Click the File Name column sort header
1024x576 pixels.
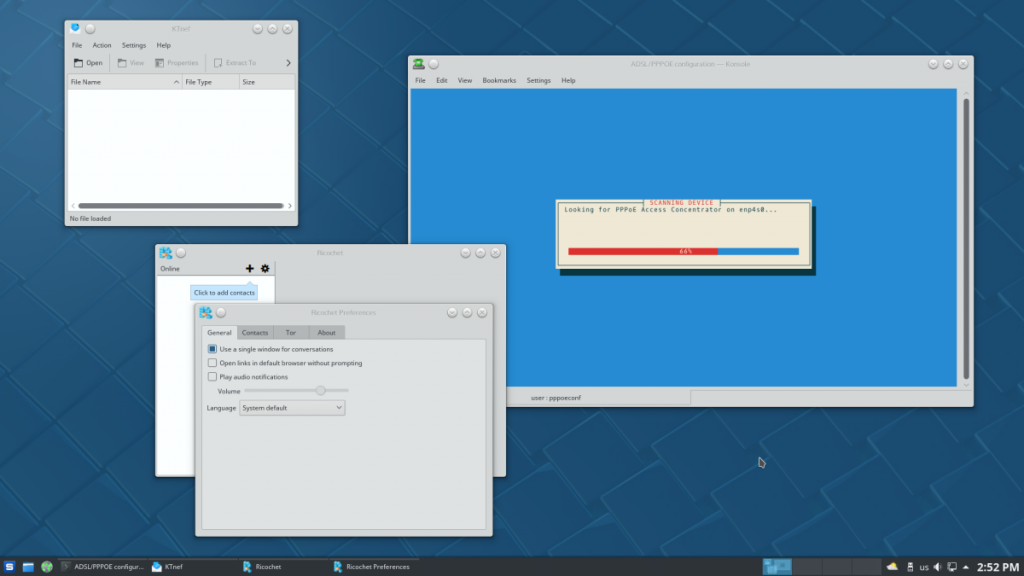coord(124,82)
